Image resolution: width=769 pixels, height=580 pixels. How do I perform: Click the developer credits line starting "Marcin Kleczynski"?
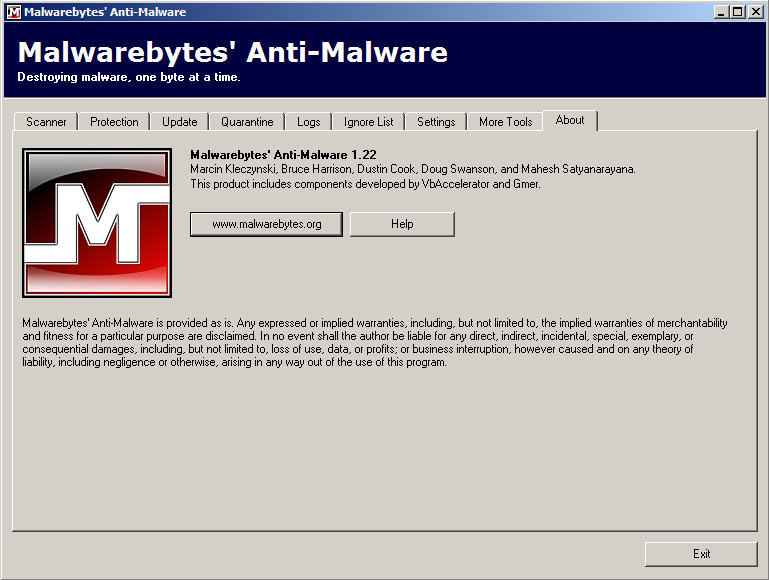413,169
